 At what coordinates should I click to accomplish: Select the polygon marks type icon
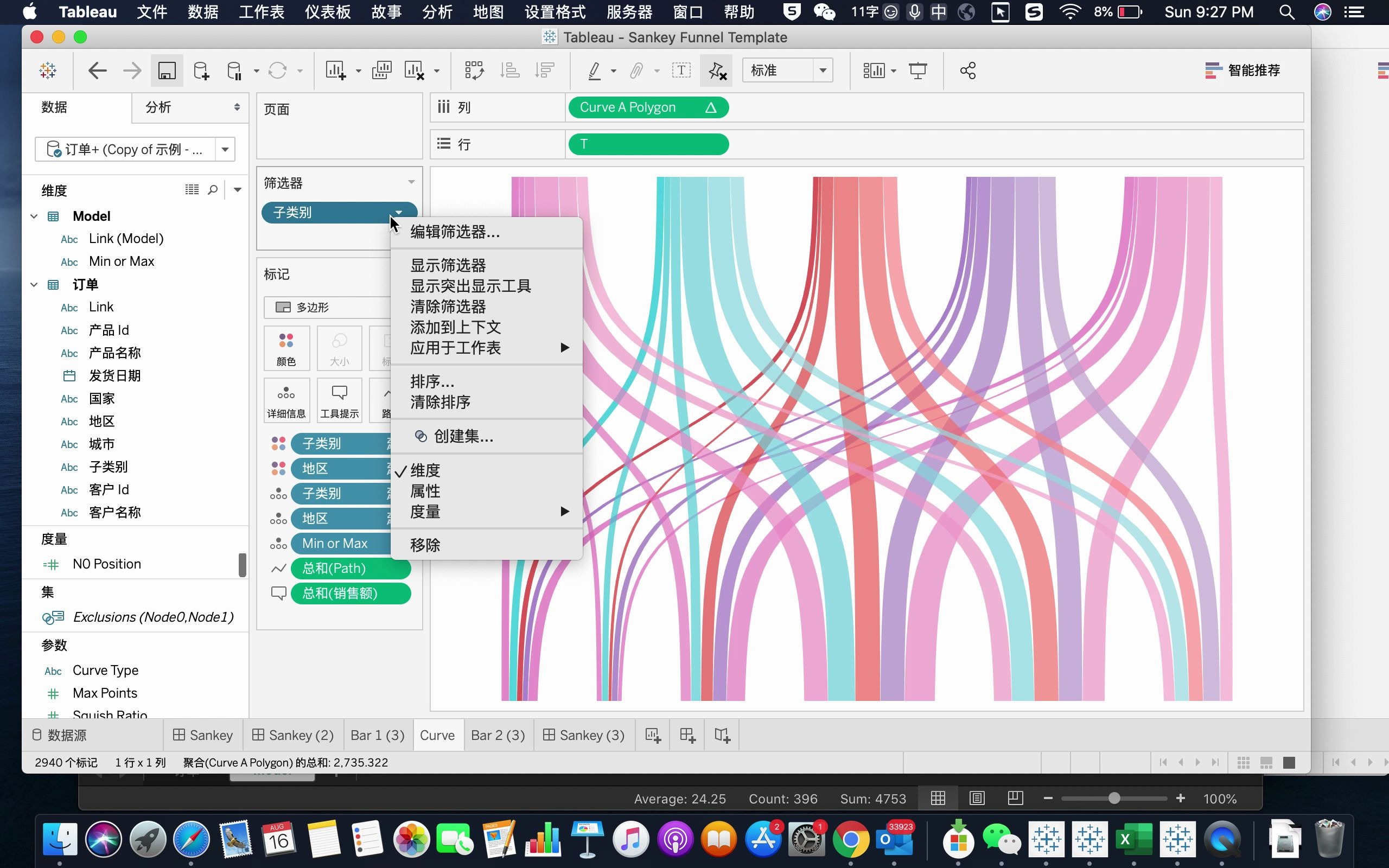(284, 307)
